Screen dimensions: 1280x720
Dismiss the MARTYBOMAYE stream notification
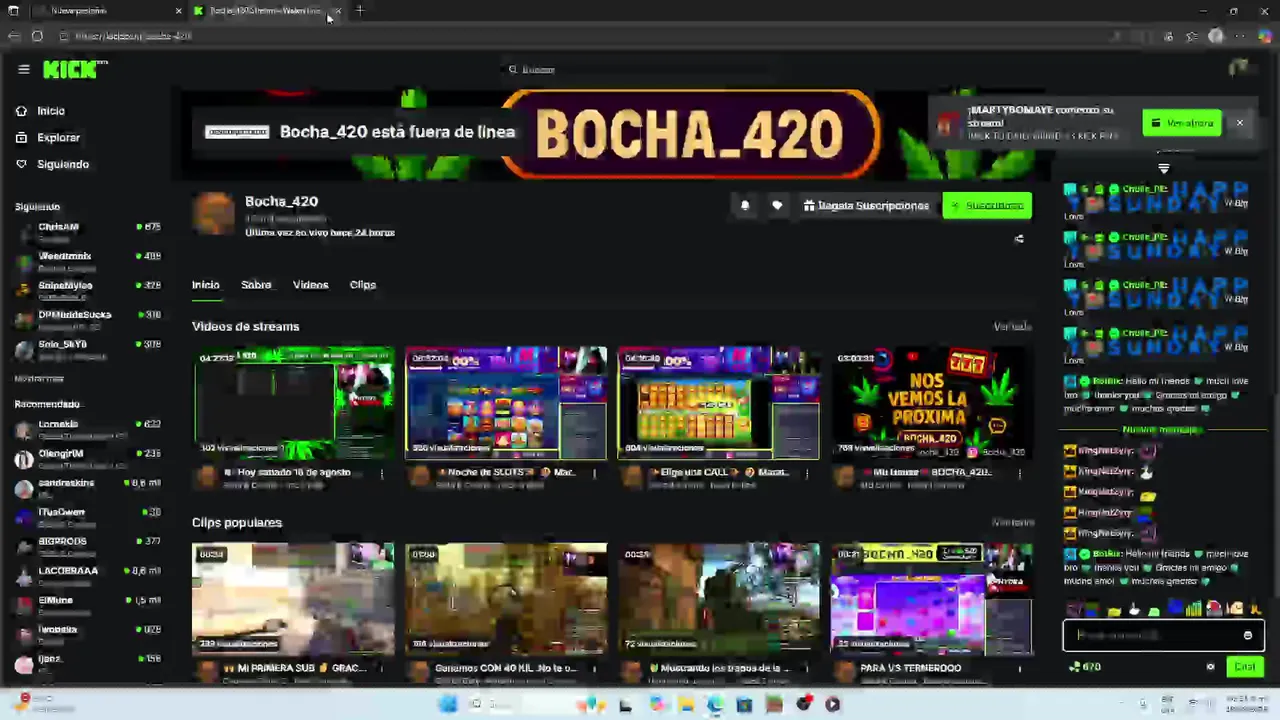pyautogui.click(x=1239, y=123)
